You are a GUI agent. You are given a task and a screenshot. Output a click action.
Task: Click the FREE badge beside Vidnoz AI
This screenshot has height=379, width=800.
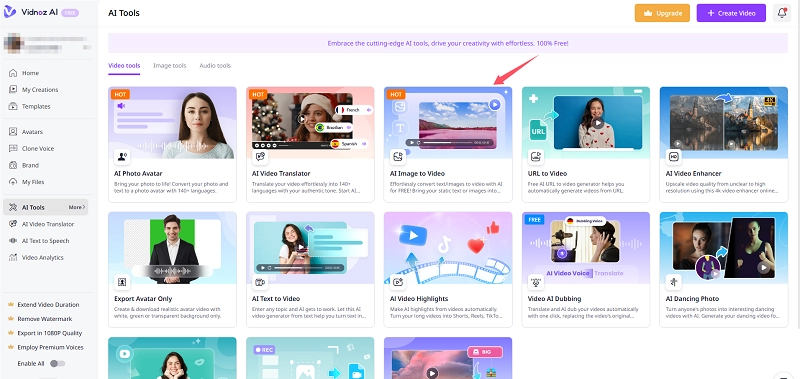click(70, 13)
